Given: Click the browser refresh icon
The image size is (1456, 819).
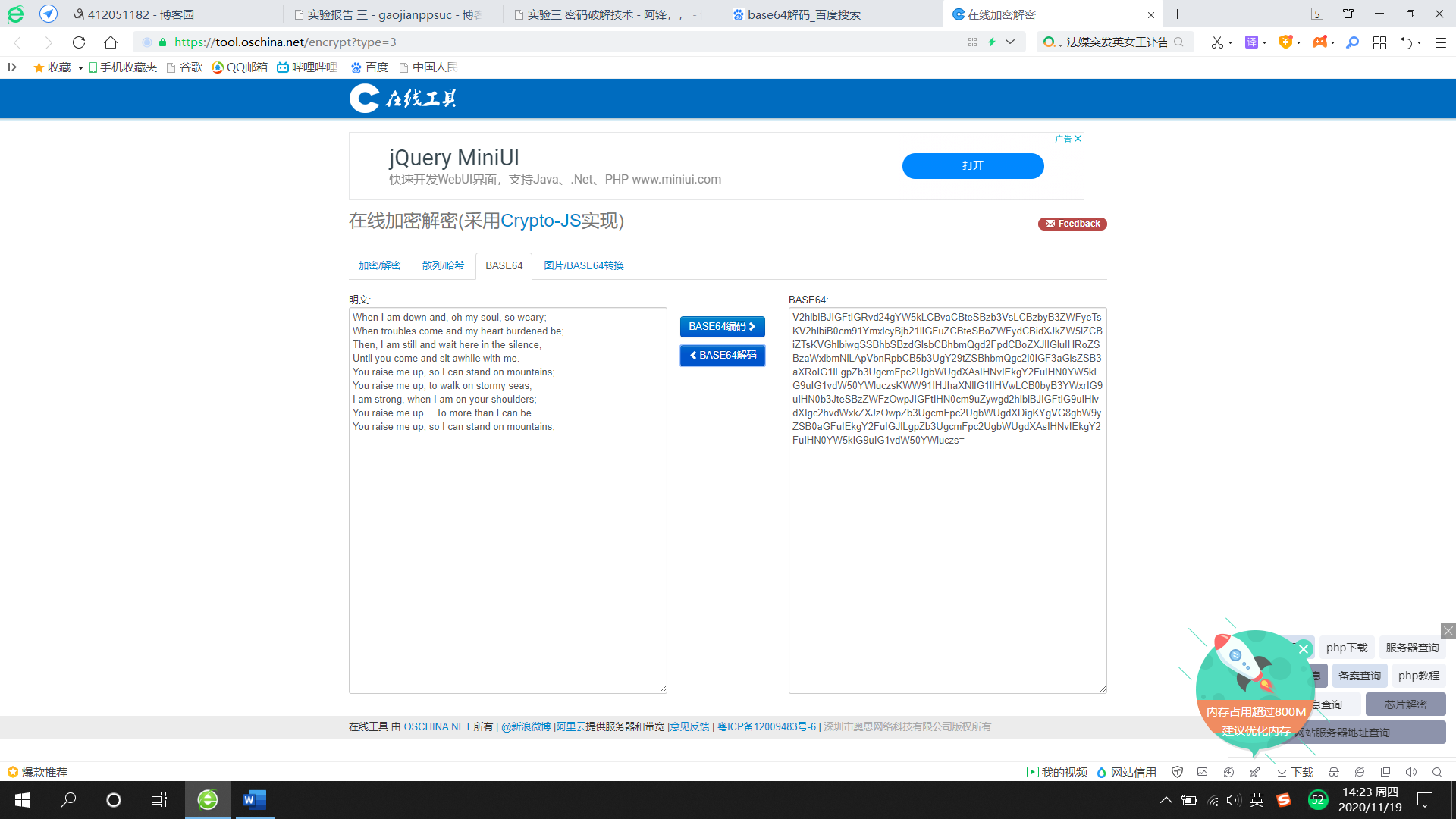Looking at the screenshot, I should pos(79,42).
